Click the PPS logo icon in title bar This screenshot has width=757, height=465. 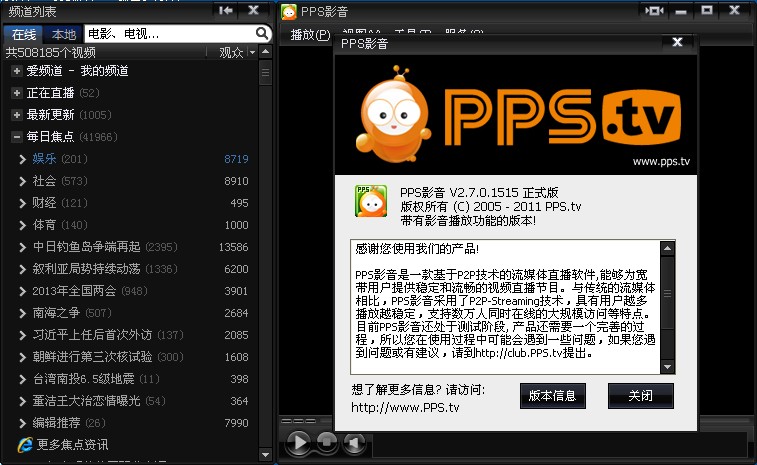click(x=289, y=11)
